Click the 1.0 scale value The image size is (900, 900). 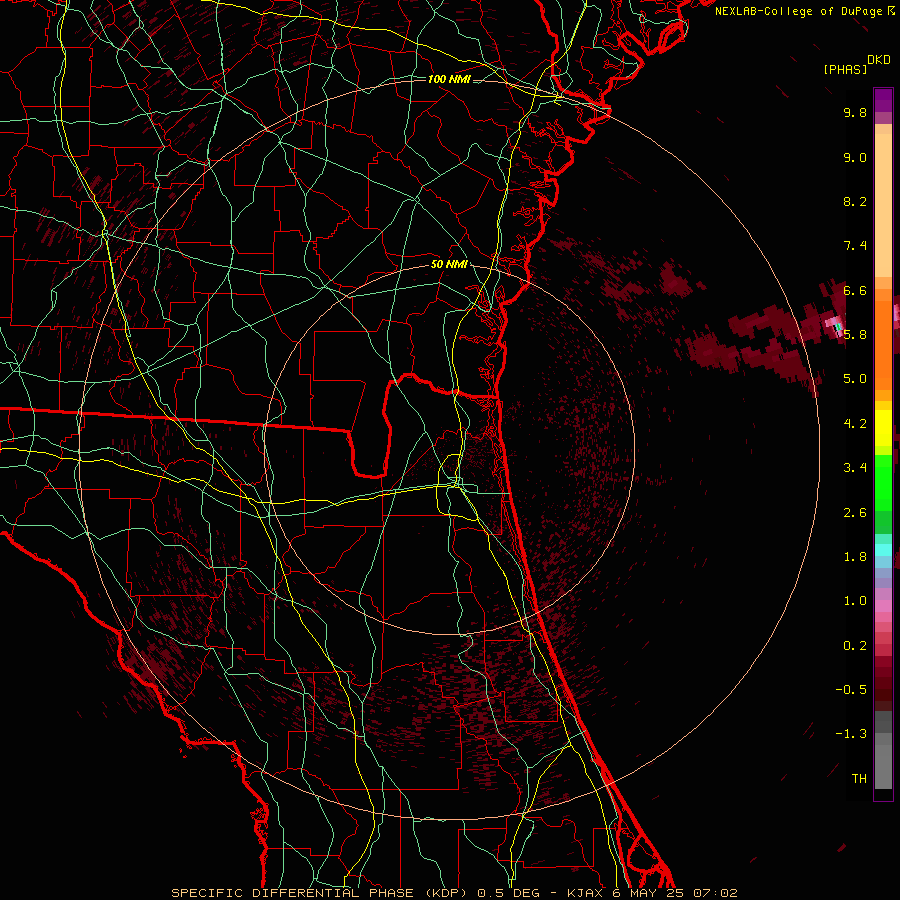tap(855, 601)
